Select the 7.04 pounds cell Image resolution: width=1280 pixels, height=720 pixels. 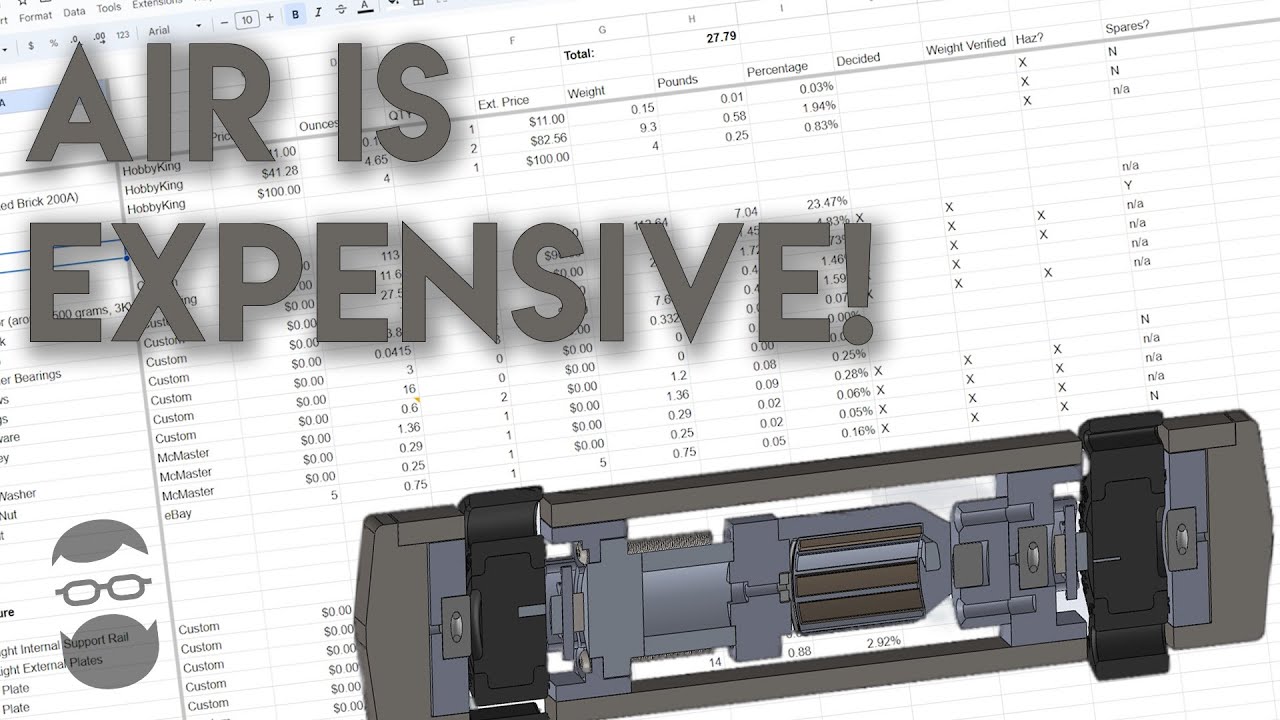(745, 213)
